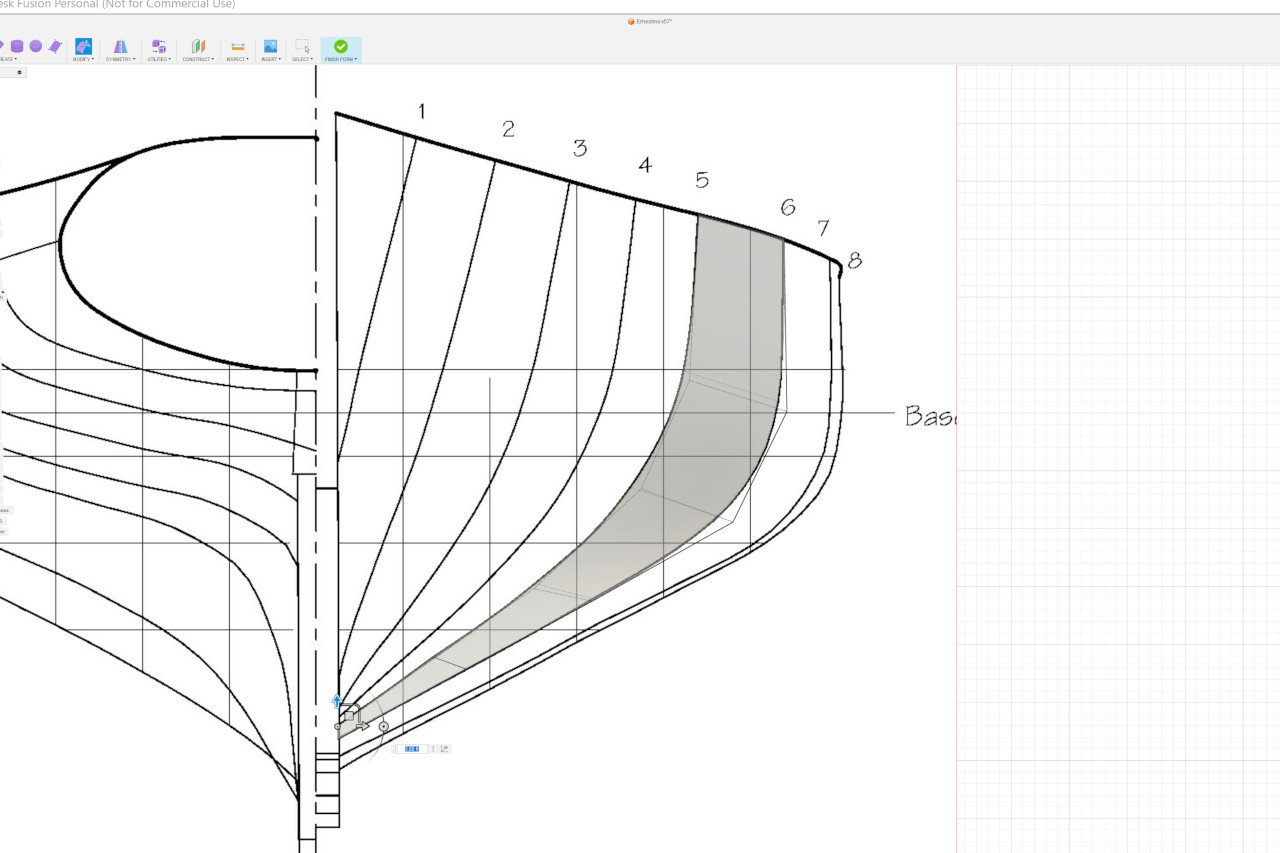The height and width of the screenshot is (853, 1280).
Task: Open the Construct dropdown menu
Action: pos(198,59)
